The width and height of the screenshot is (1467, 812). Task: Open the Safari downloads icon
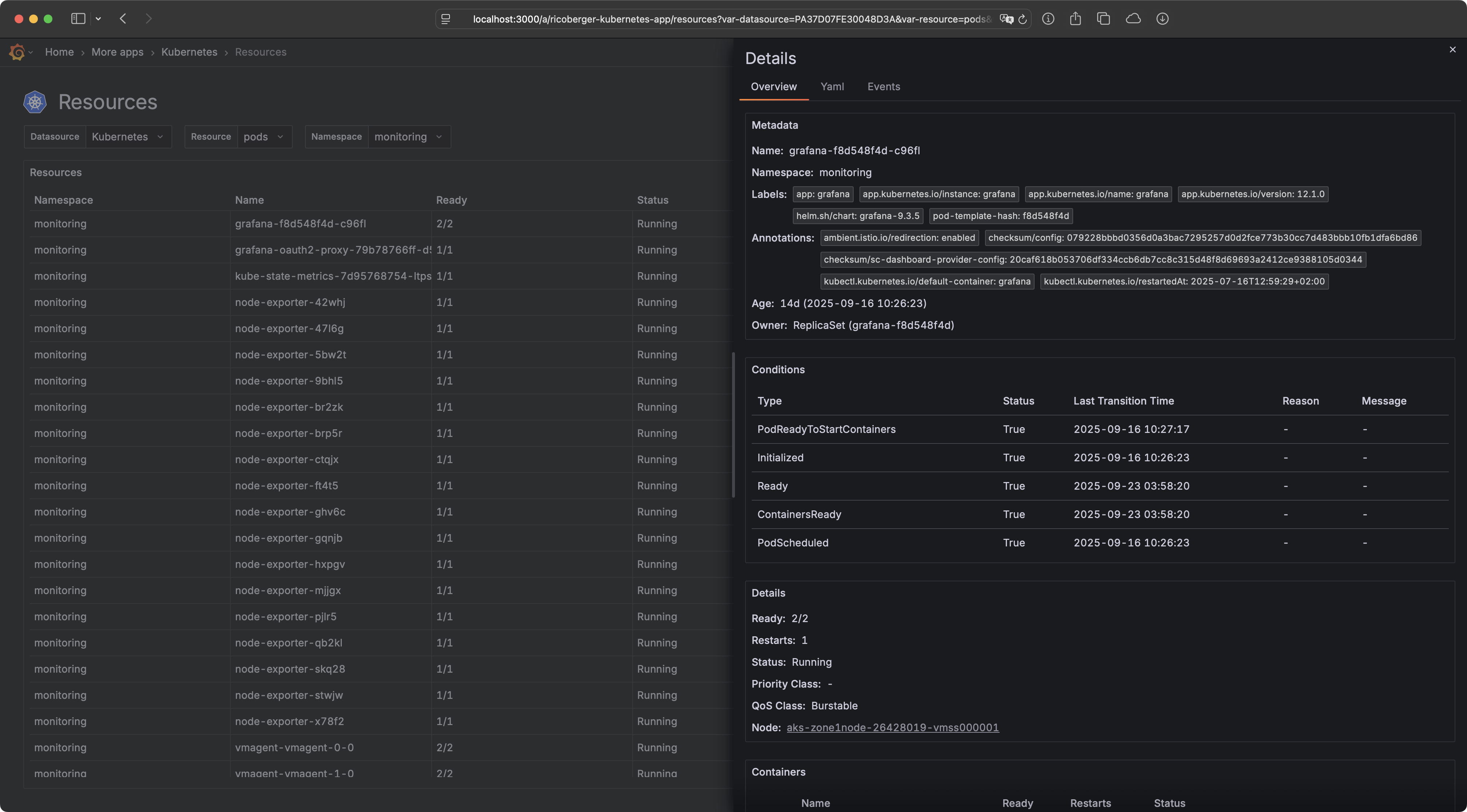coord(1162,19)
